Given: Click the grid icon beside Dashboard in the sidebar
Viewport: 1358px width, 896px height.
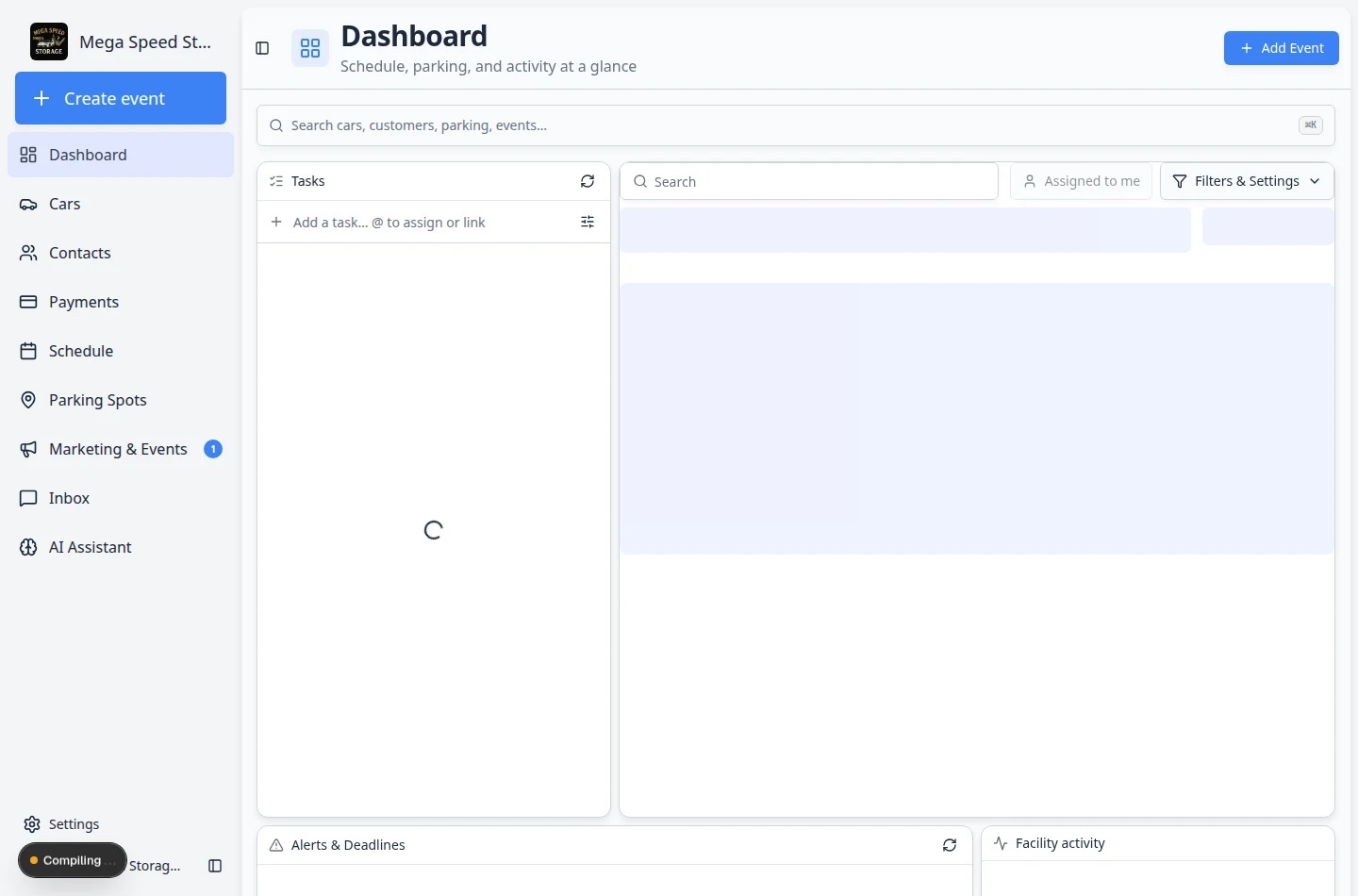Looking at the screenshot, I should [28, 155].
